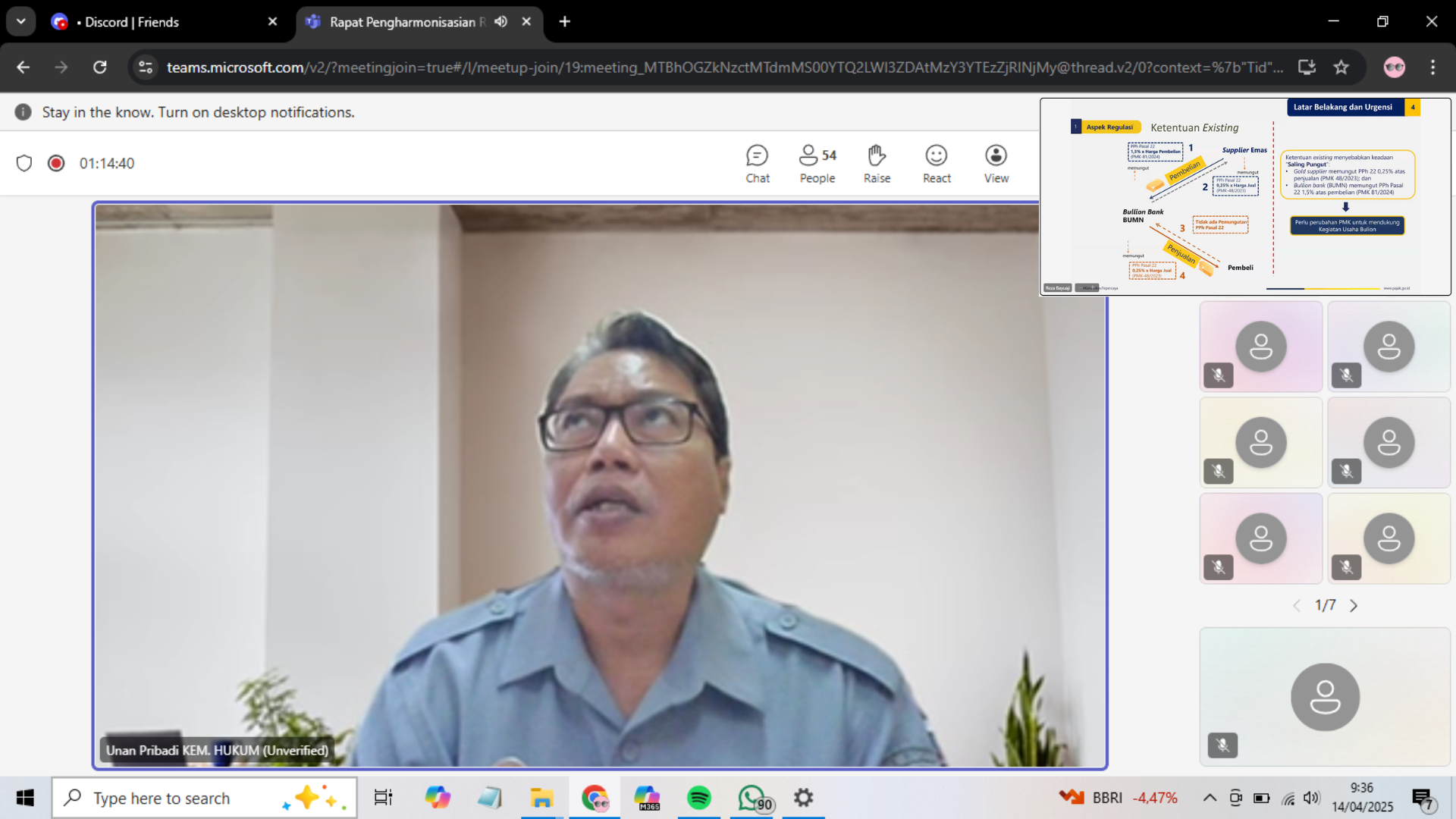Click the BBRI stock widget
Image resolution: width=1456 pixels, height=819 pixels.
(1119, 798)
